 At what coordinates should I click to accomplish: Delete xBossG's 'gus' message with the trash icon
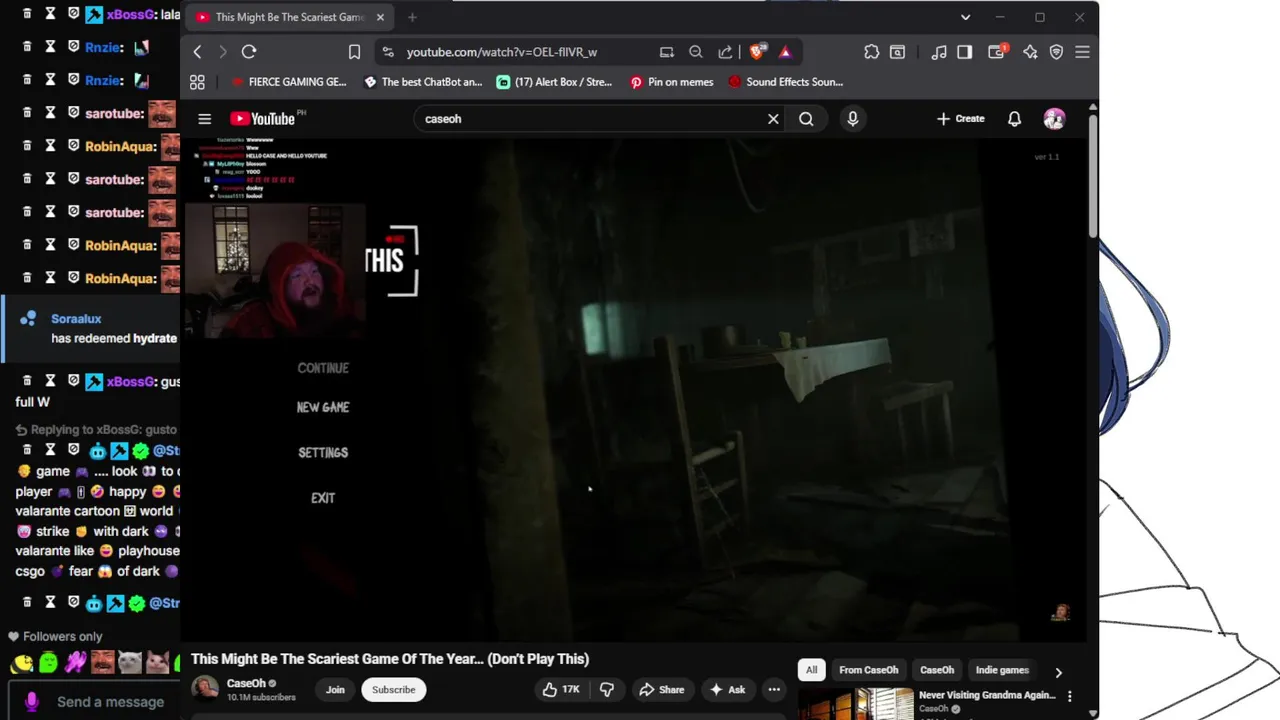click(27, 381)
